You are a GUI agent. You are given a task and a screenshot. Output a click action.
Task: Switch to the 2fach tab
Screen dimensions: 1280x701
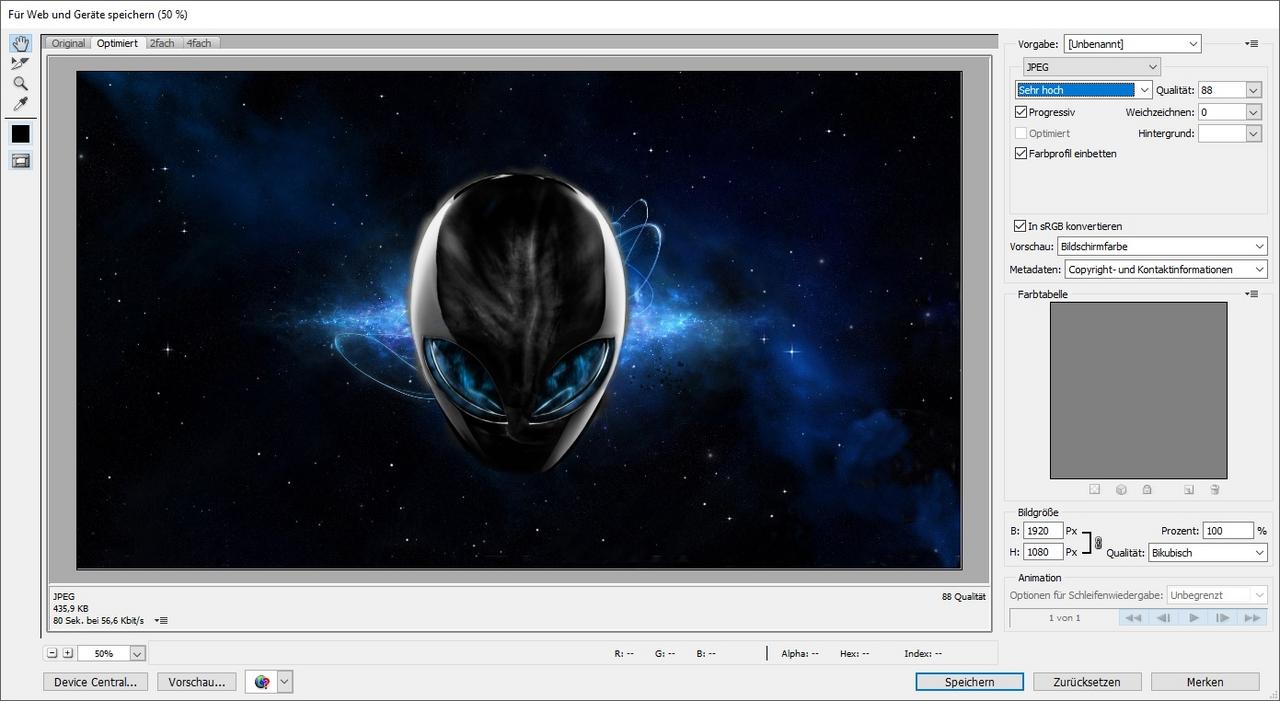162,43
